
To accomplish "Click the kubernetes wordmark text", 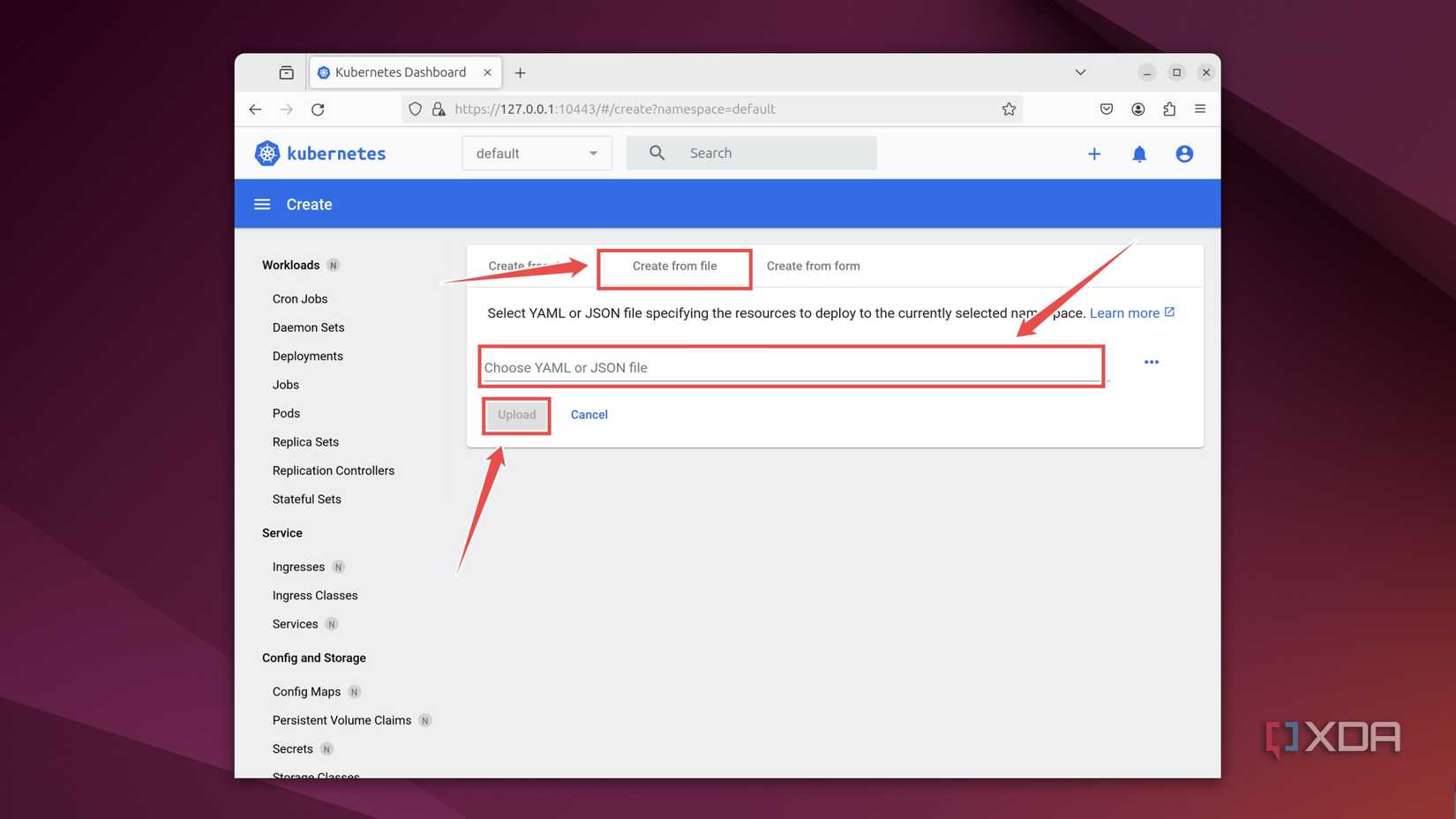I will 336,154.
